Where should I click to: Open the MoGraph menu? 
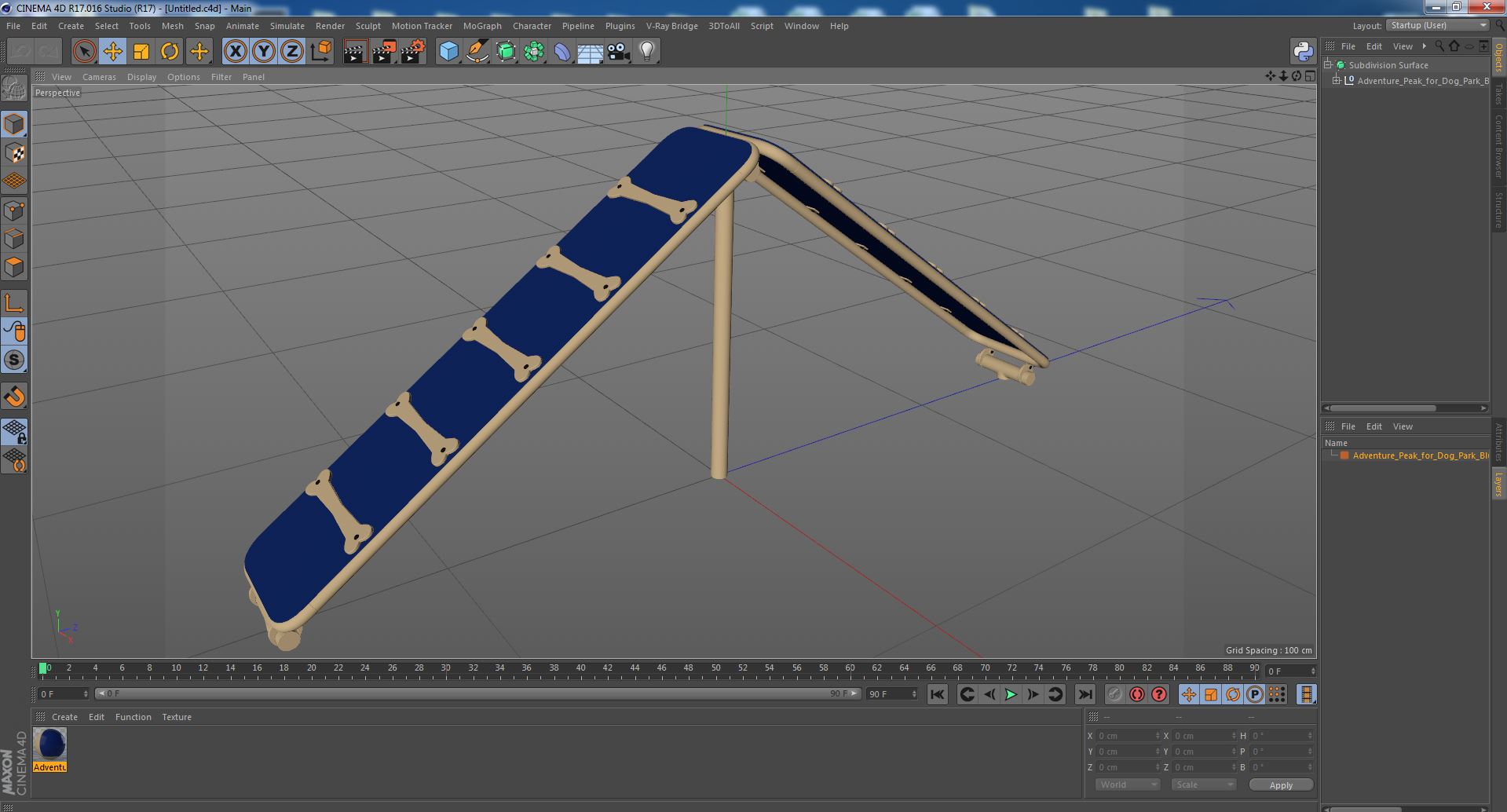pos(482,26)
